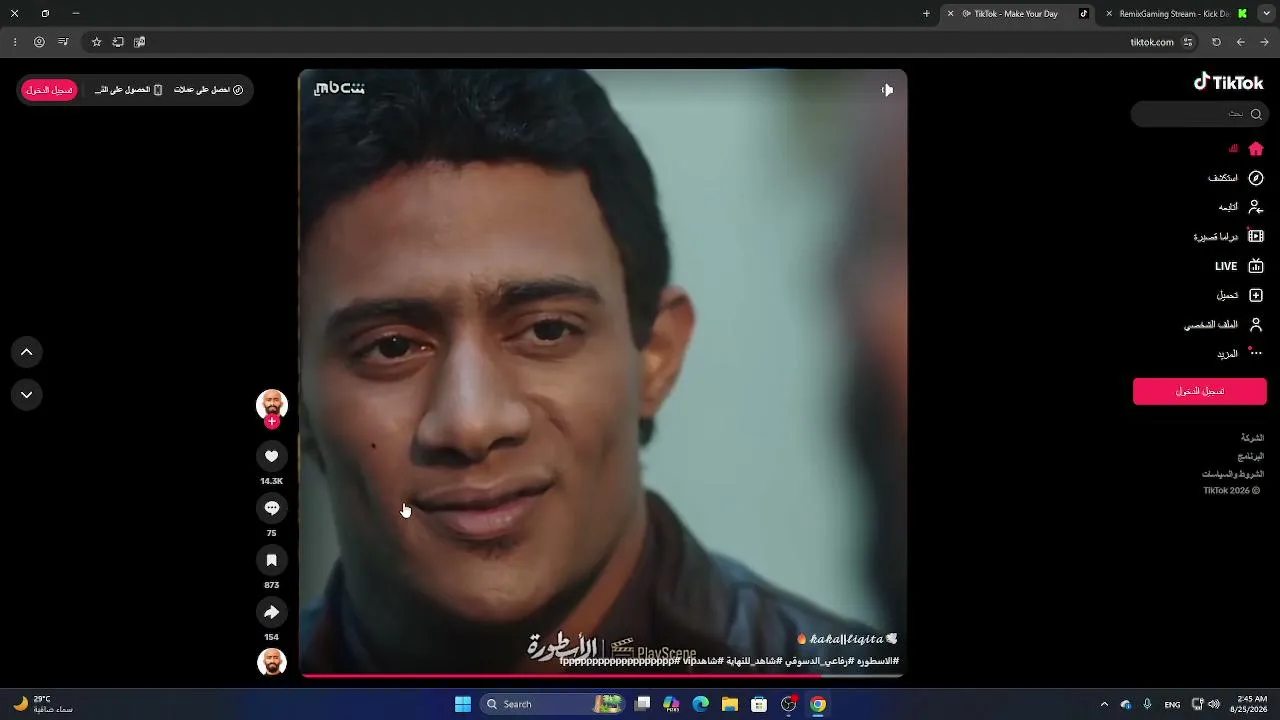1280x720 pixels.
Task: Click the magnifier icon in TikTok search
Action: (1256, 114)
